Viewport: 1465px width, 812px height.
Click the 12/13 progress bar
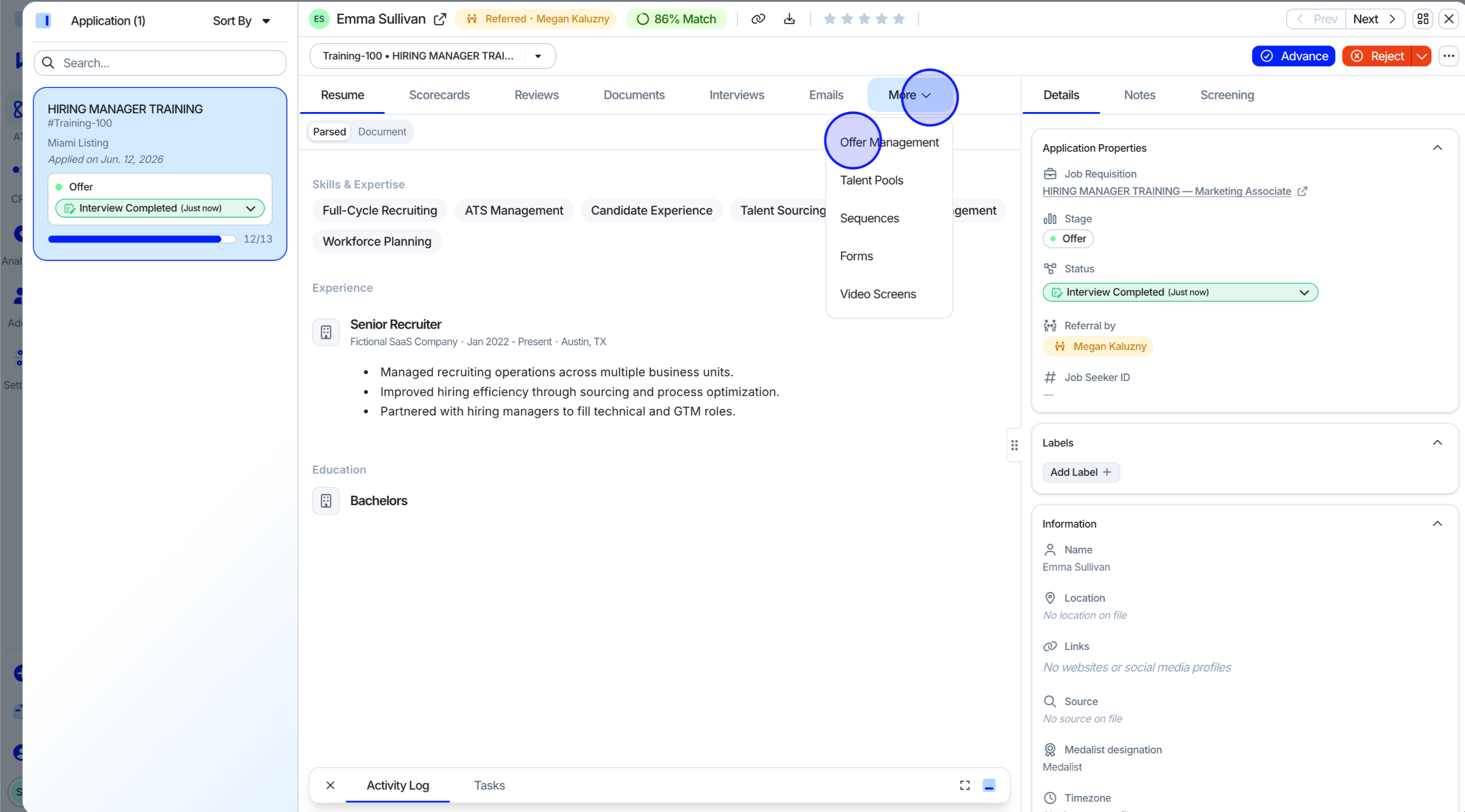[141, 239]
